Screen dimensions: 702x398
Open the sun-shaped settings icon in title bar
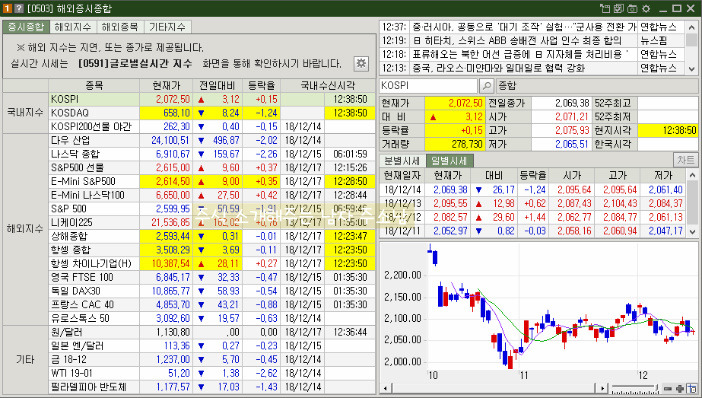(646, 8)
